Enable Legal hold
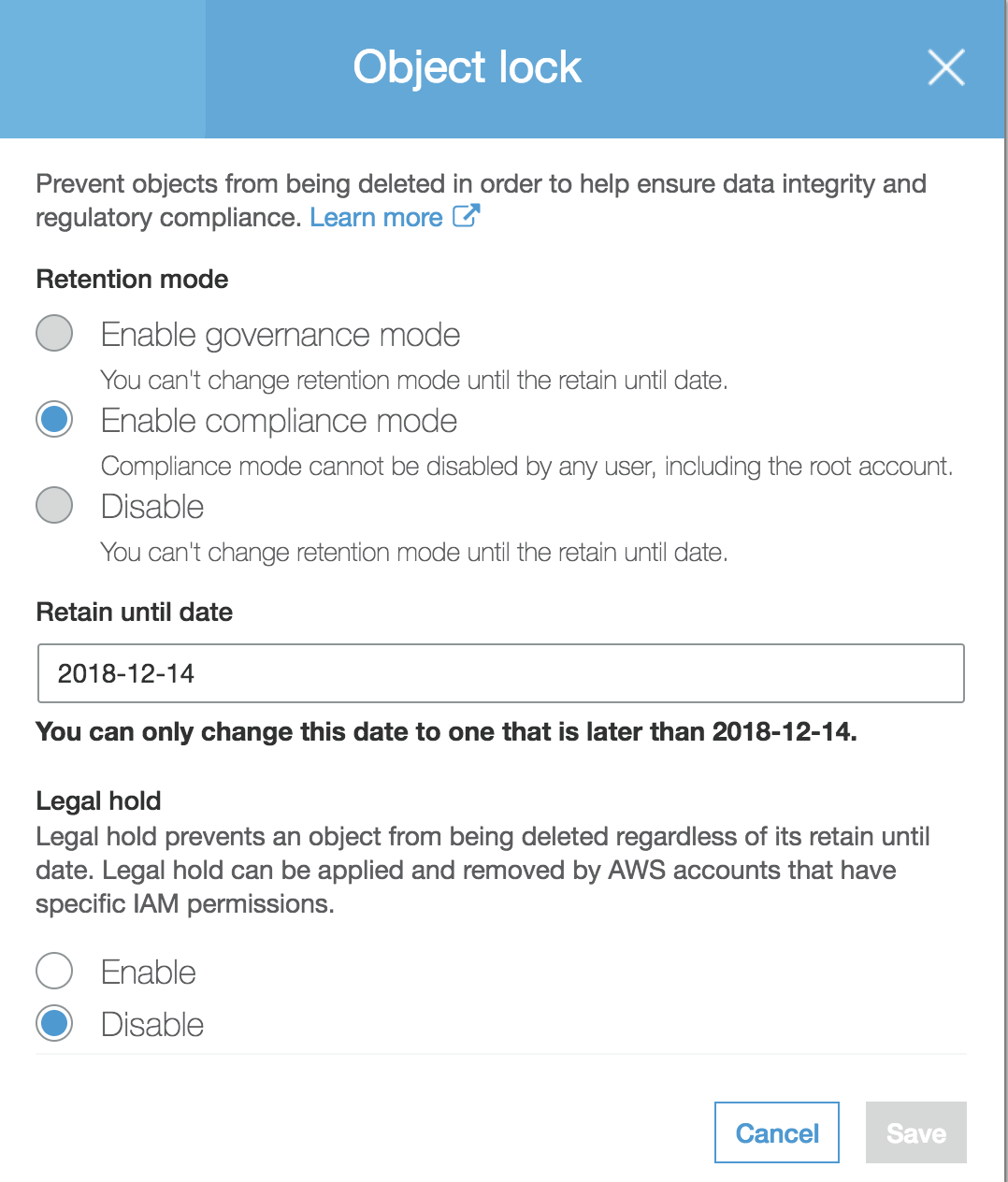 (x=53, y=971)
